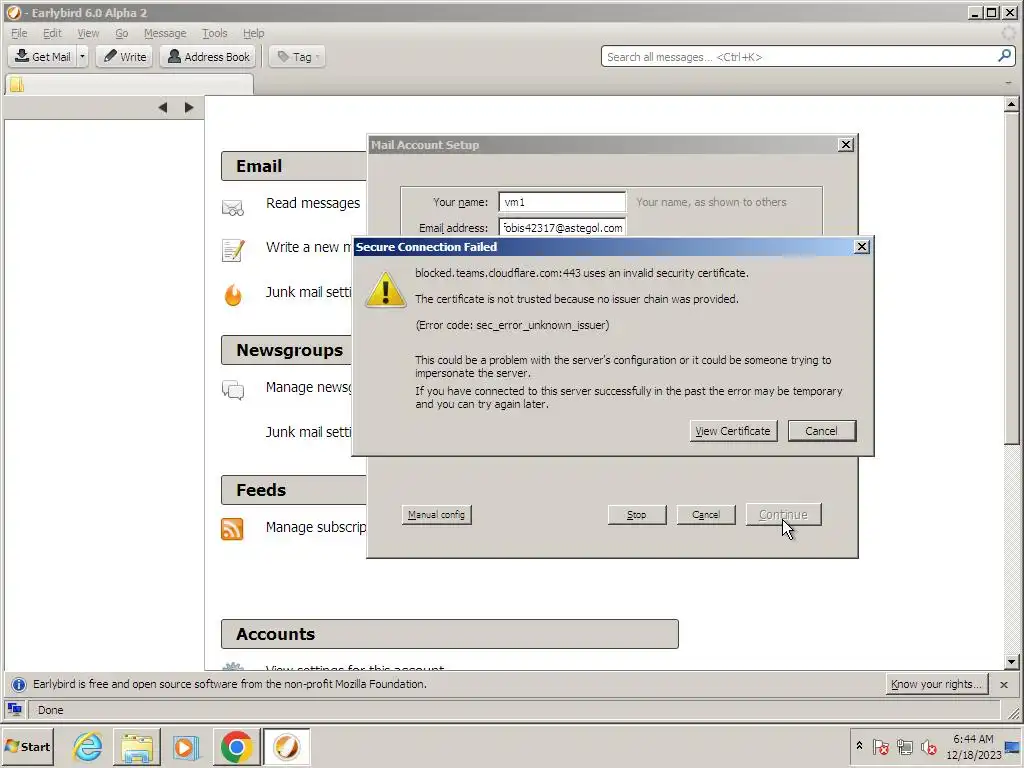Screen dimensions: 1024x768
Task: Close the Mail Account Setup window
Action: pyautogui.click(x=846, y=144)
